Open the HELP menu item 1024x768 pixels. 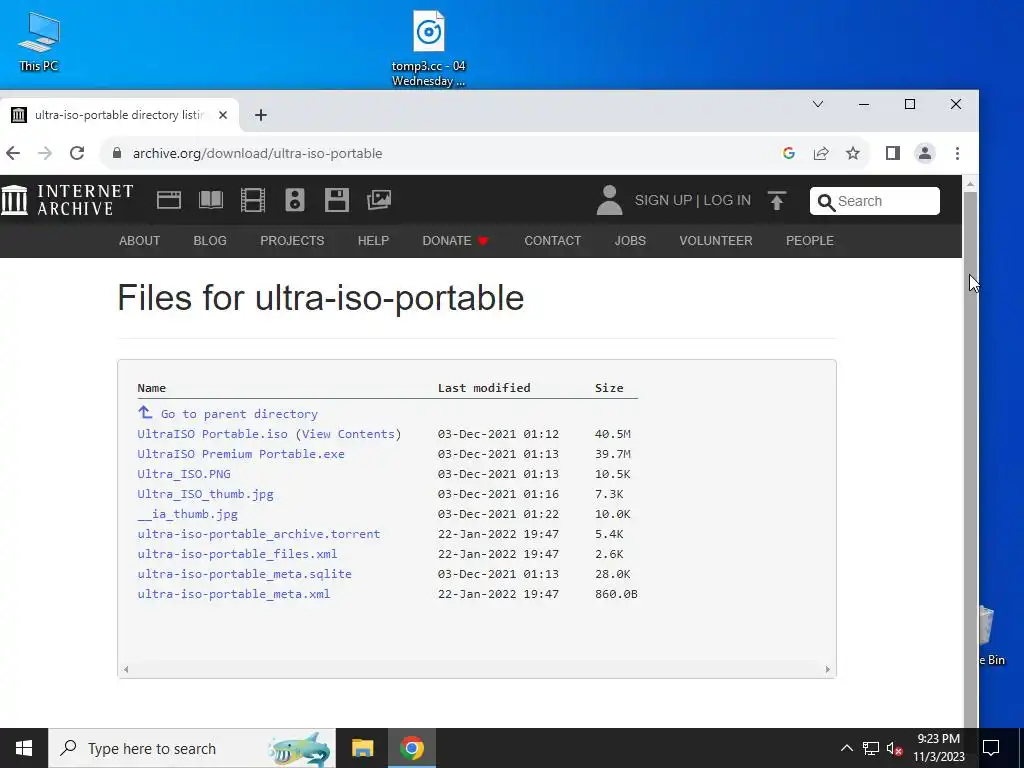pos(373,240)
